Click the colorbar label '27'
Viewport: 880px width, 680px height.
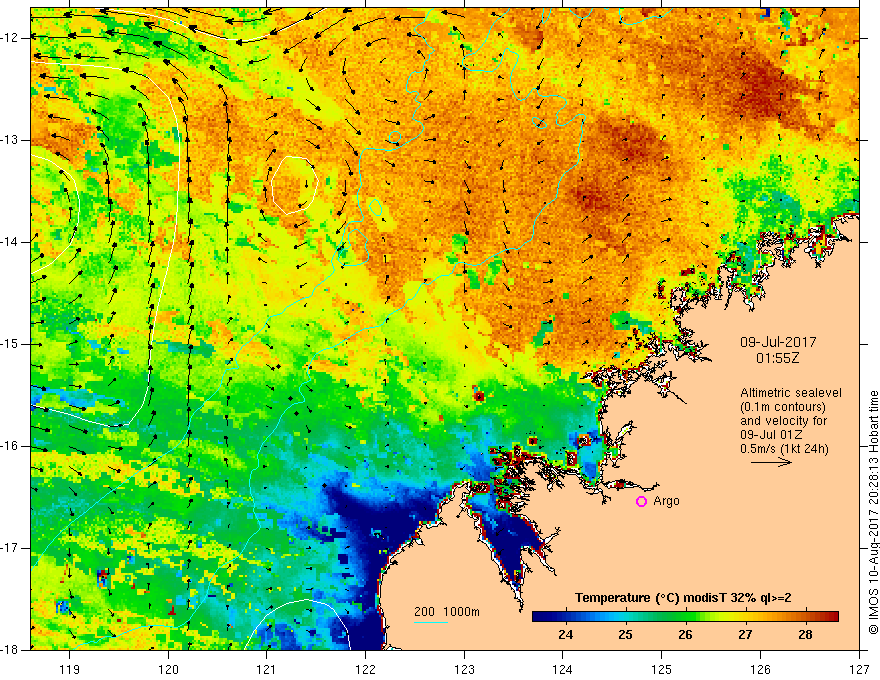click(x=745, y=635)
